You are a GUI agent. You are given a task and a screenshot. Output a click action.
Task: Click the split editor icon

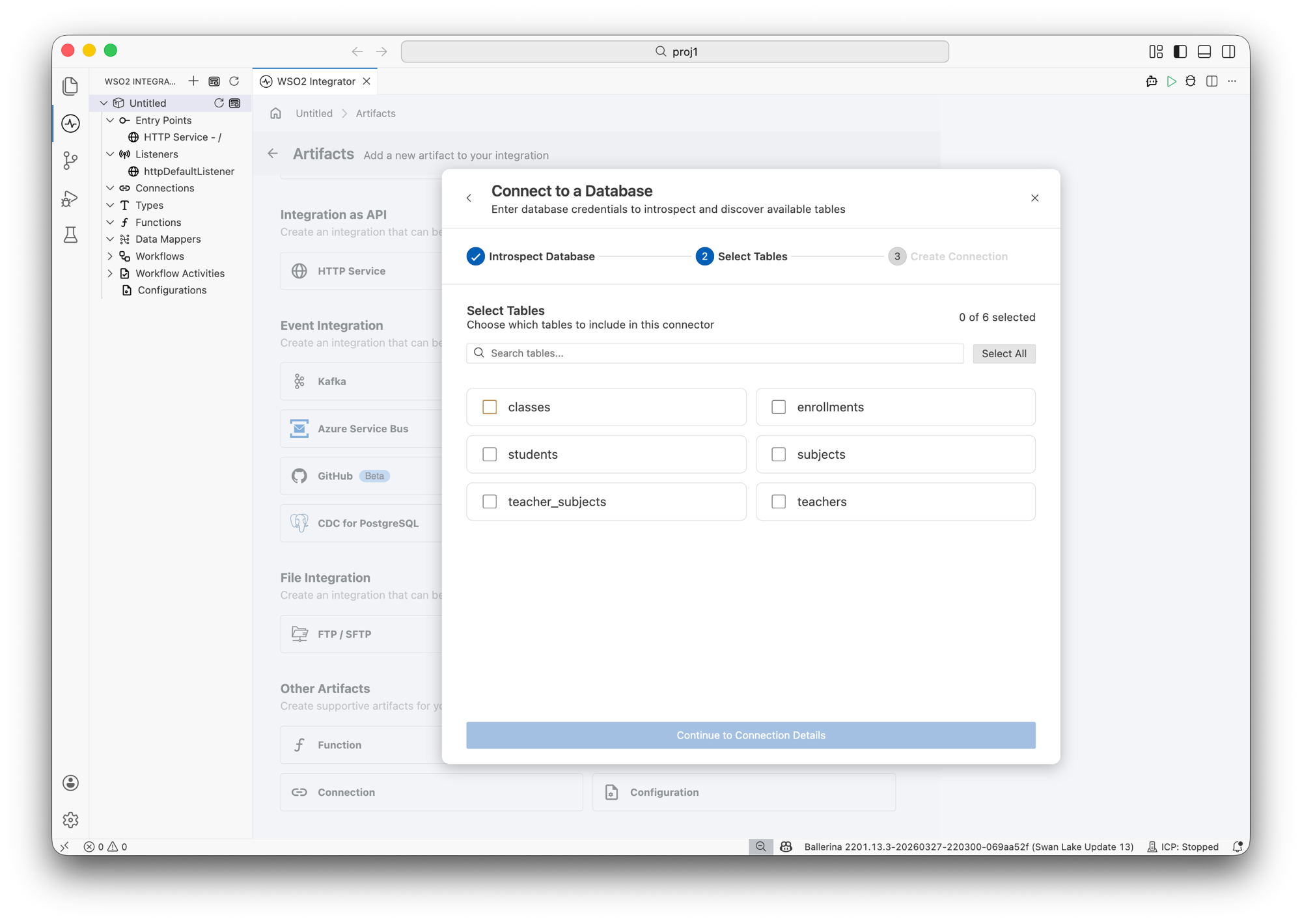tap(1212, 81)
